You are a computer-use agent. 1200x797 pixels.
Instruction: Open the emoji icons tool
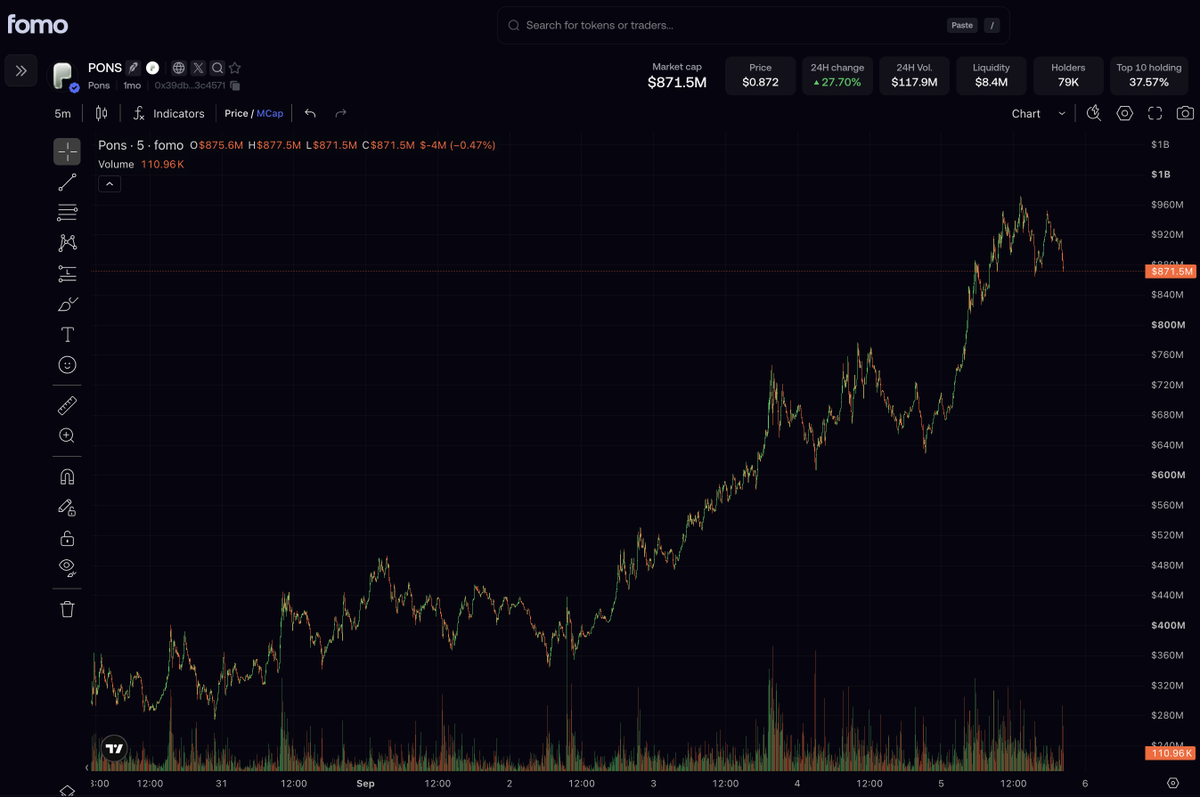point(67,365)
